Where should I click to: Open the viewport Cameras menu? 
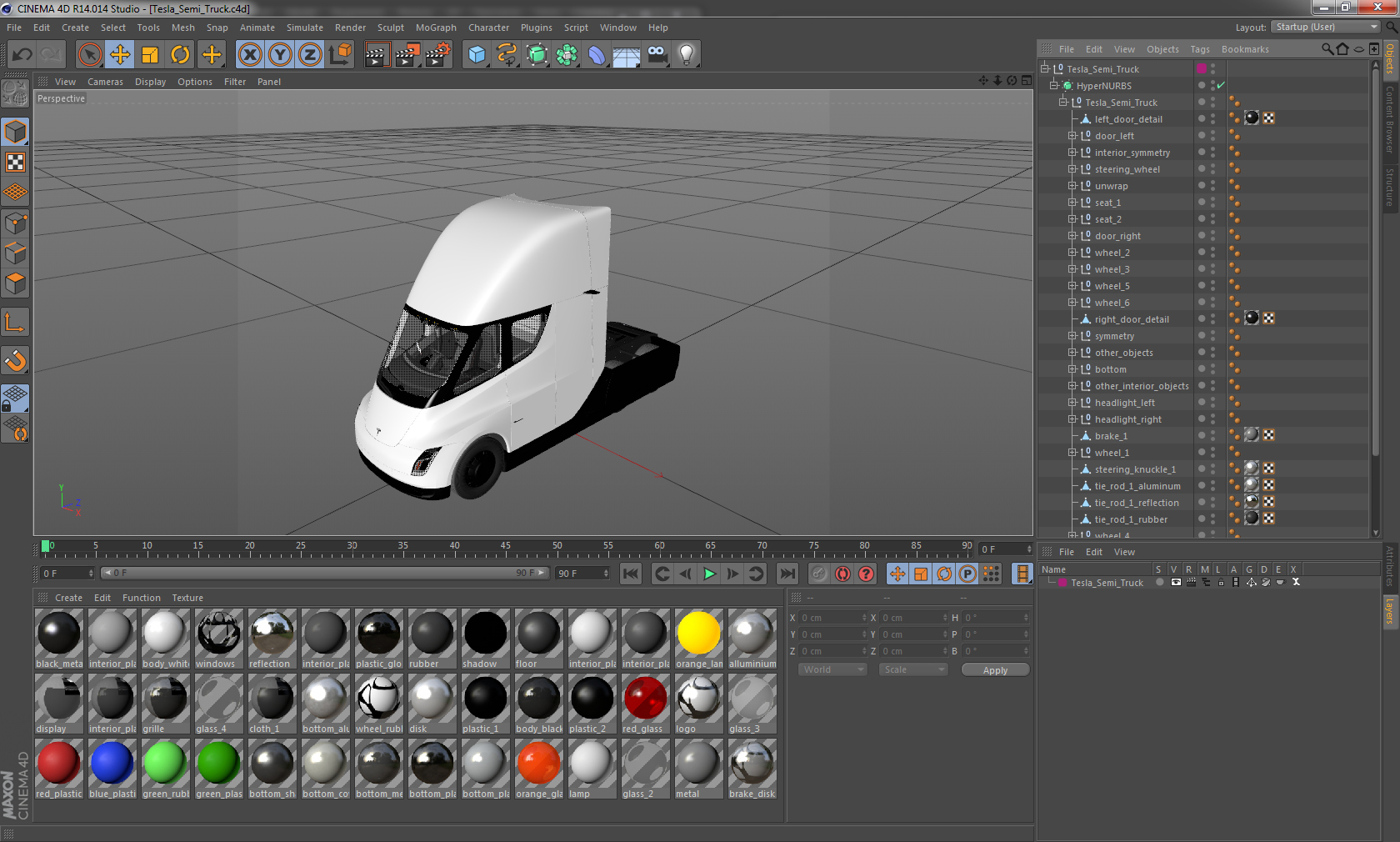click(105, 82)
